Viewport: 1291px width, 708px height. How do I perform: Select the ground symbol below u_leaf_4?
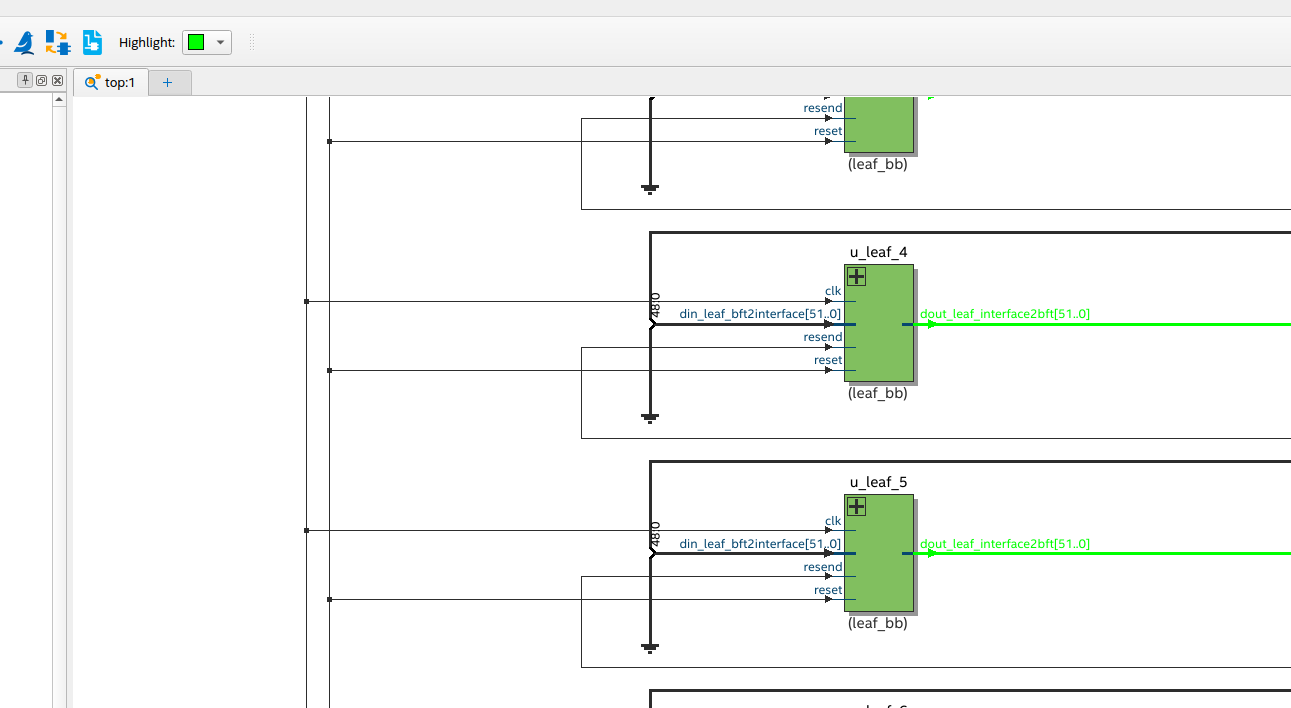(651, 415)
